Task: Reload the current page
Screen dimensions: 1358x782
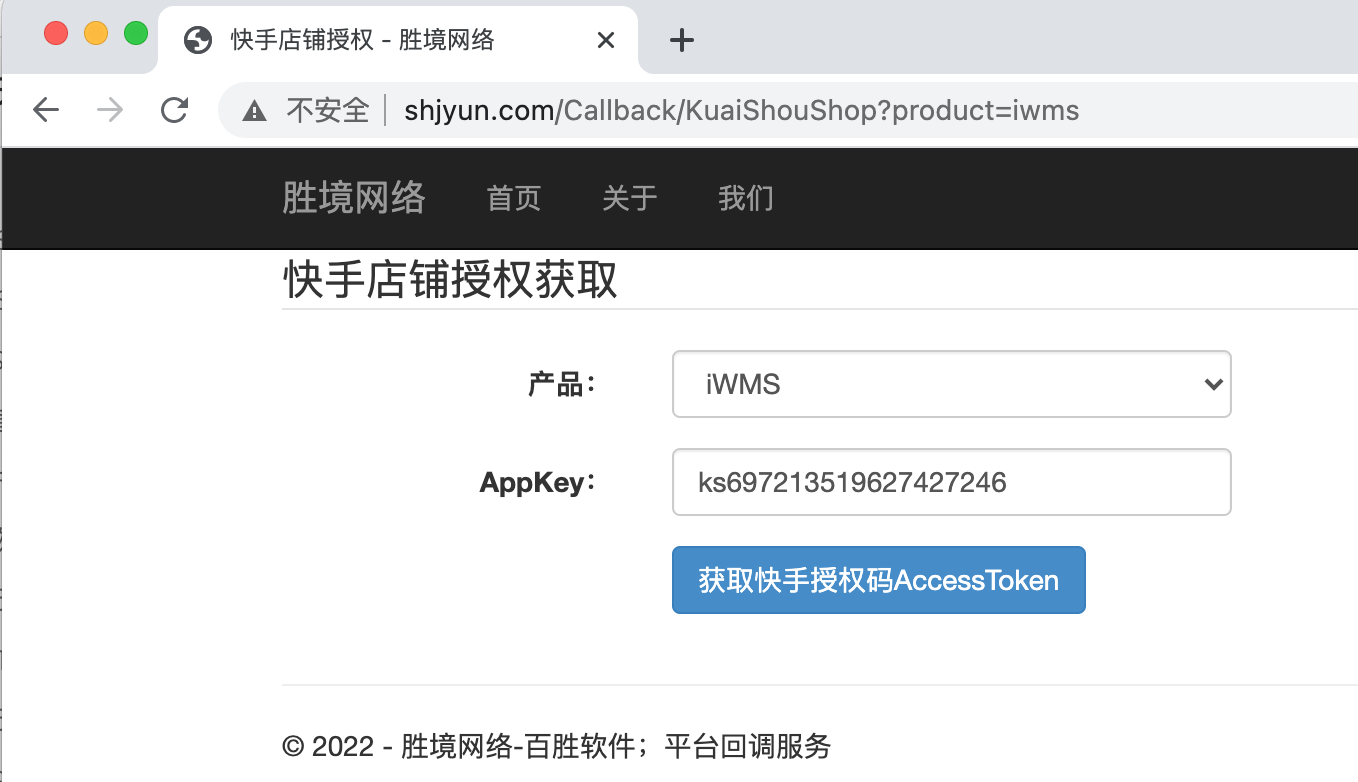Action: pyautogui.click(x=175, y=110)
